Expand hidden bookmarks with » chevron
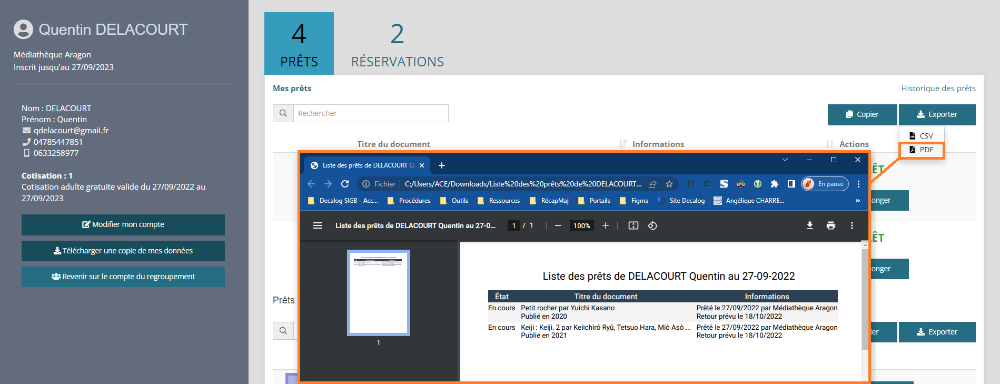1000x384 pixels. click(857, 200)
